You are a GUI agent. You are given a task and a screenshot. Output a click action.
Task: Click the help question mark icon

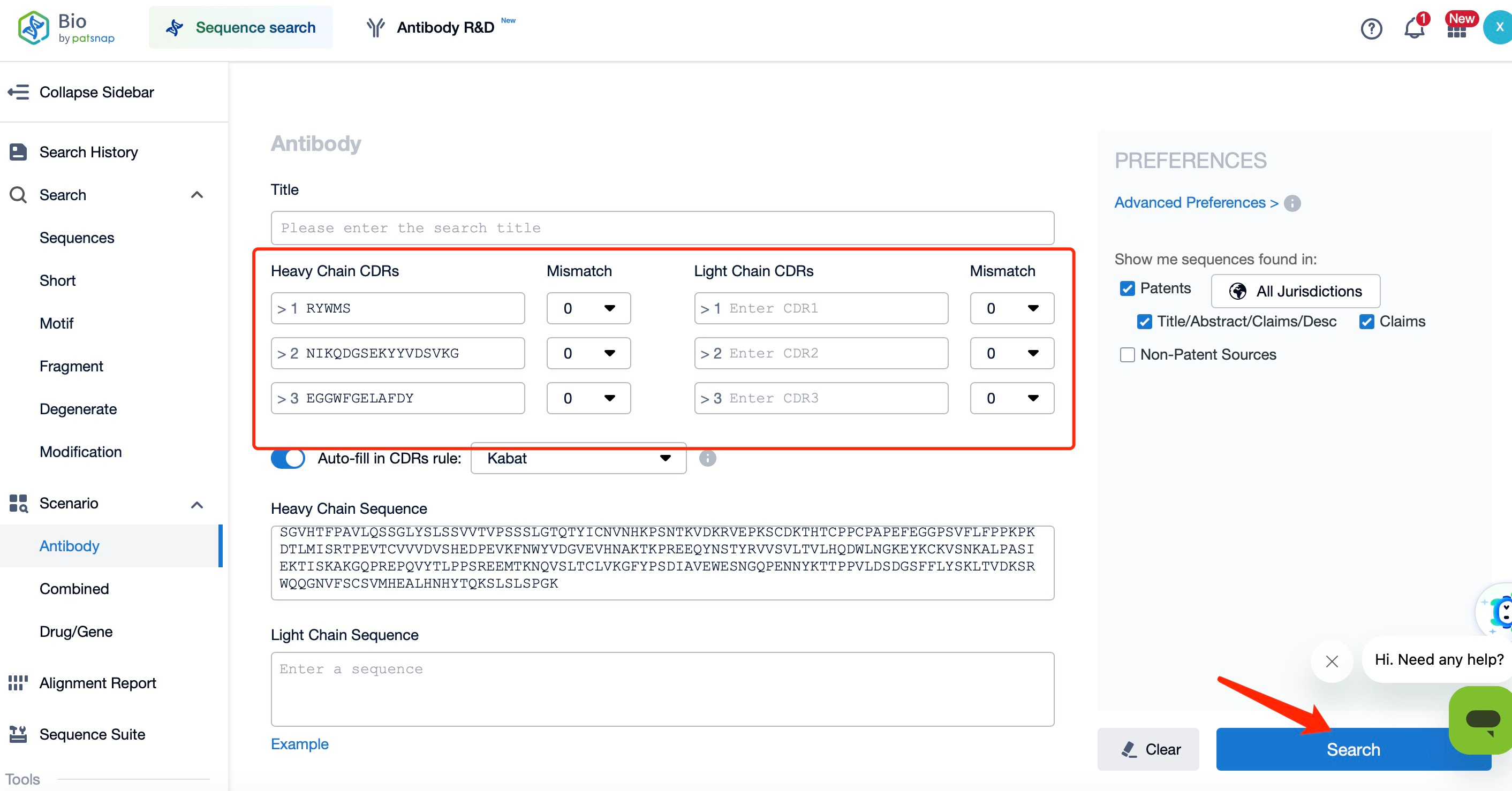[x=1373, y=28]
